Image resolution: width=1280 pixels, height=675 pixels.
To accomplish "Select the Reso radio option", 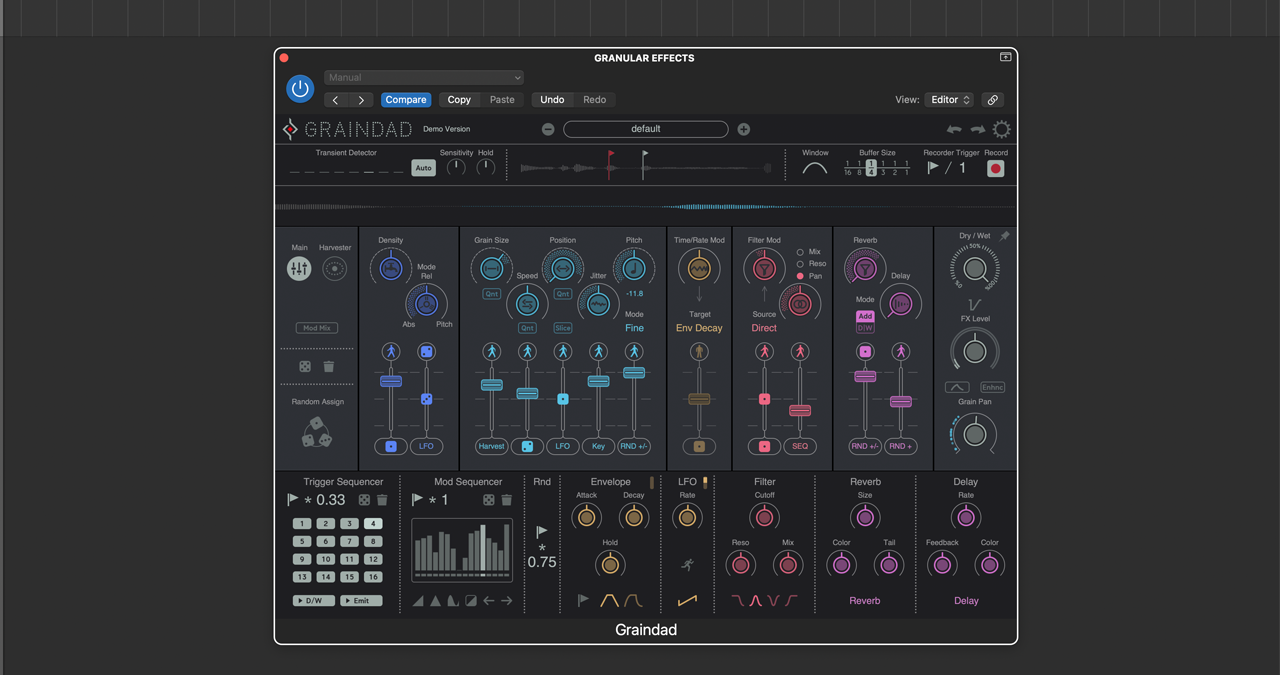I will 800,264.
